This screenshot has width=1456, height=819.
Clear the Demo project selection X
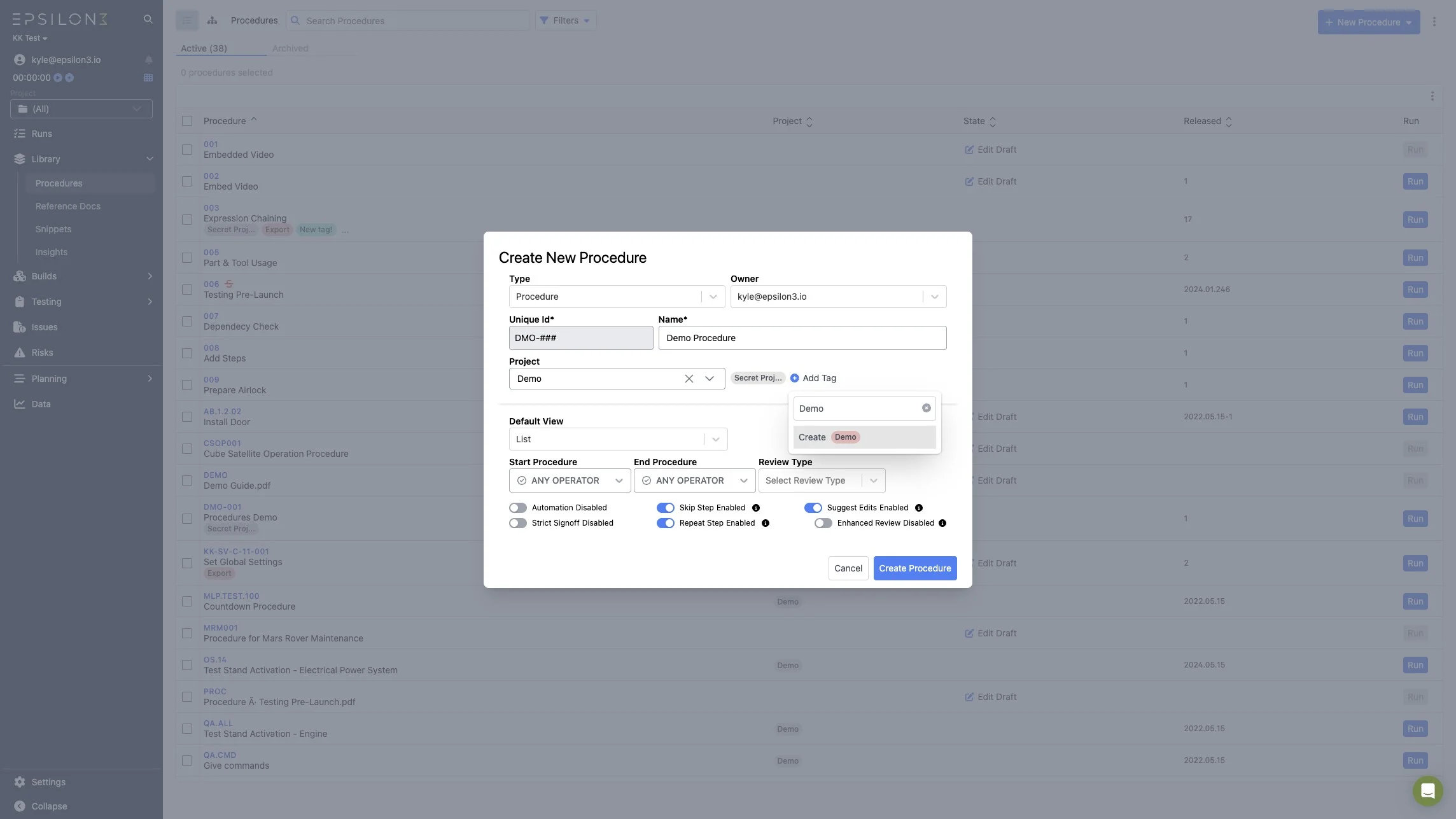pos(689,379)
